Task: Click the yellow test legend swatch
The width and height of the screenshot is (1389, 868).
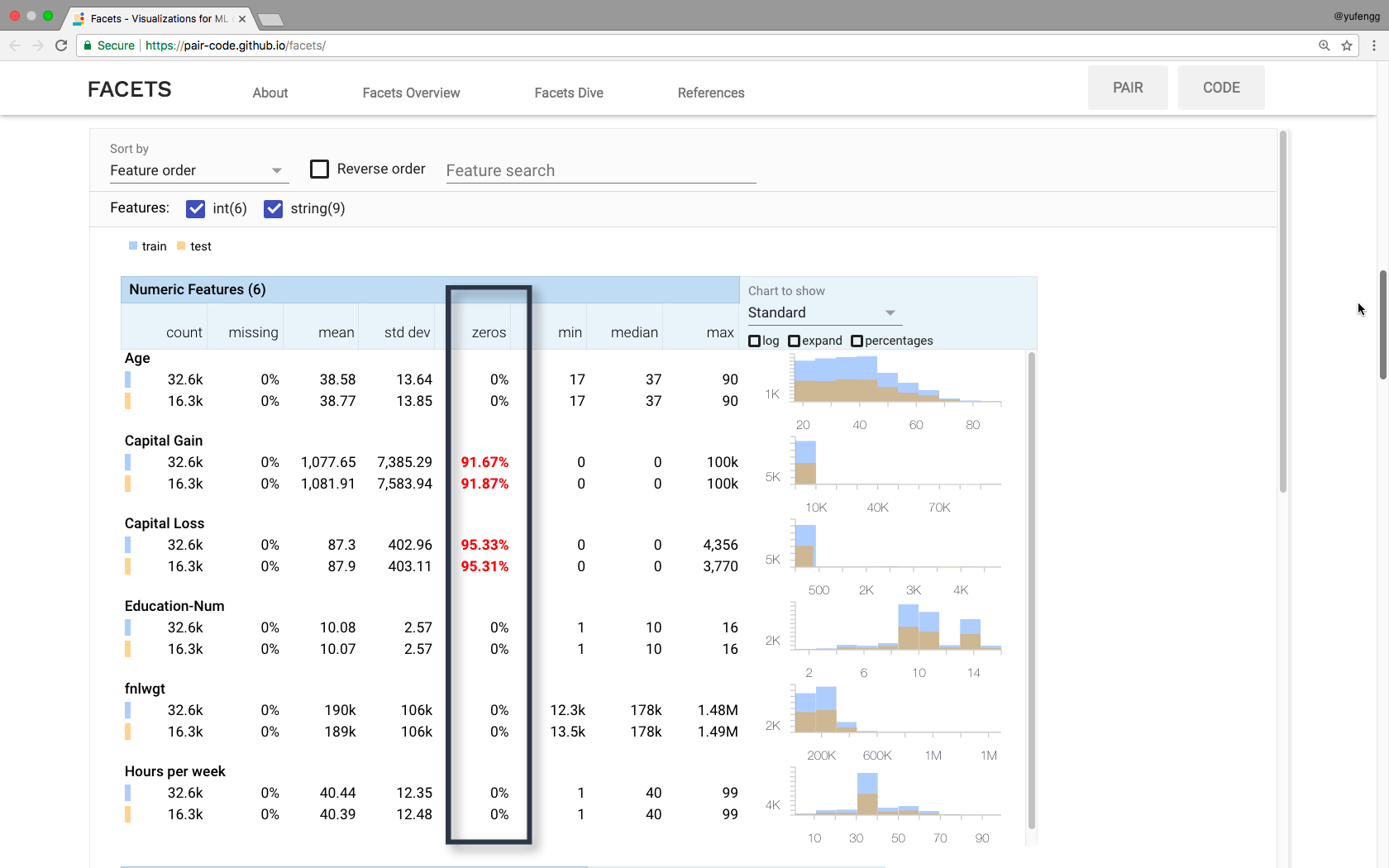Action: tap(179, 246)
